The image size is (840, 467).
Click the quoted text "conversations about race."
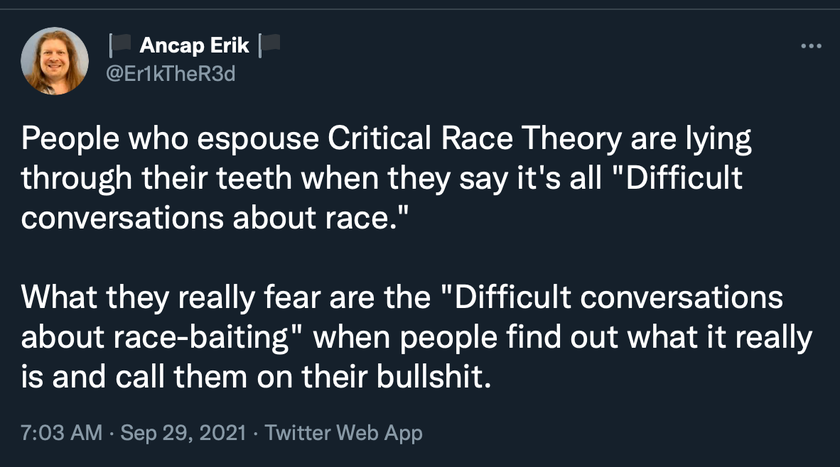click(x=214, y=218)
